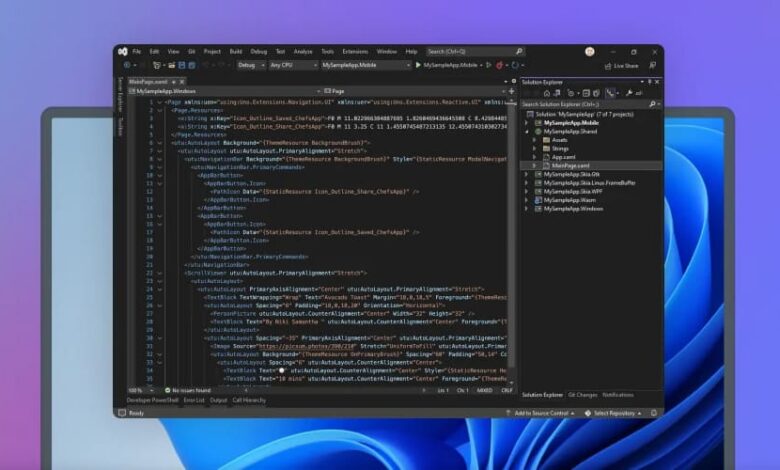Click Solution Explorer Home icon
This screenshot has width=780, height=470.
point(547,93)
